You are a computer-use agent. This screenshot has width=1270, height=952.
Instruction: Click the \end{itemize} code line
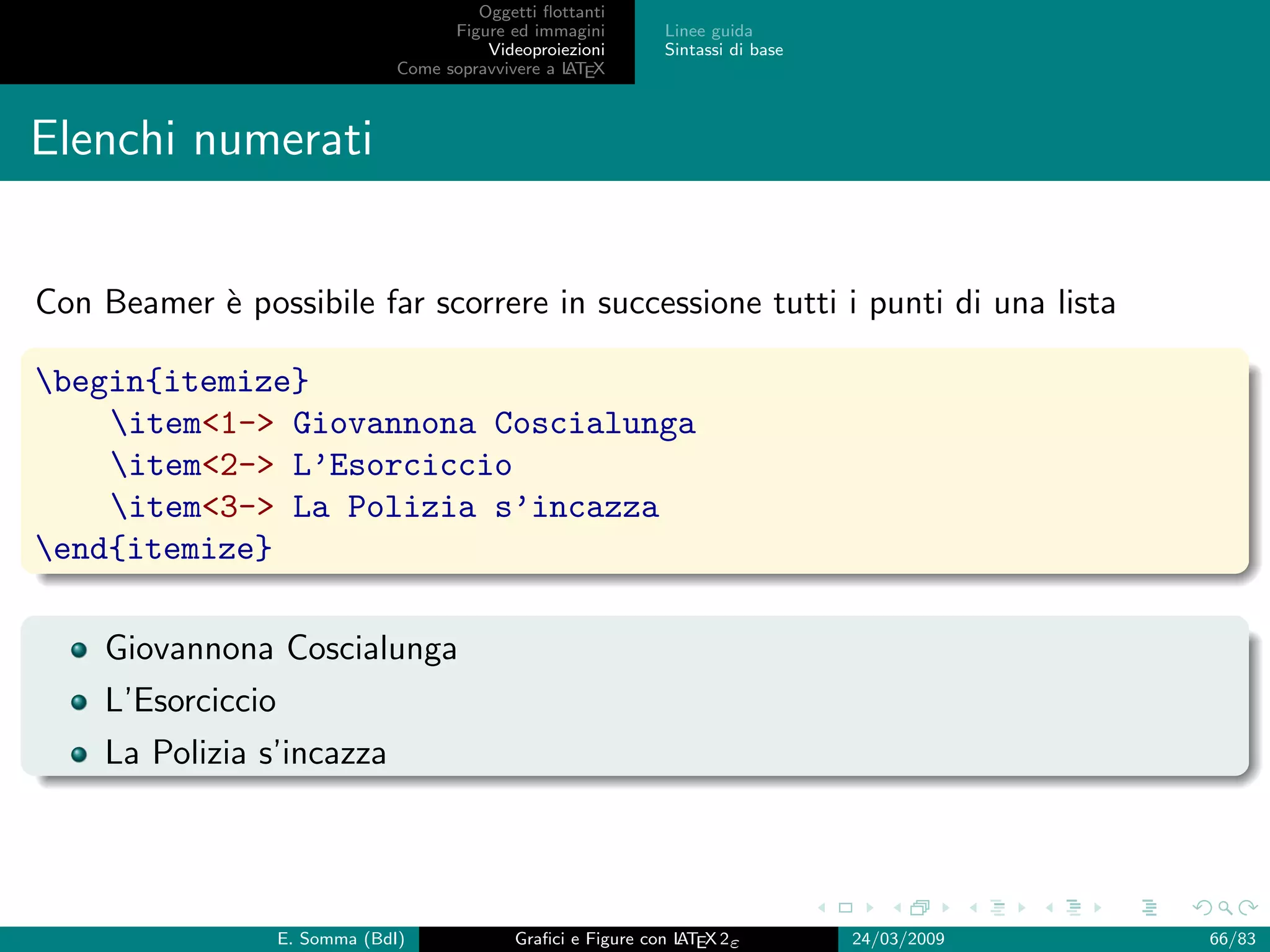(154, 549)
